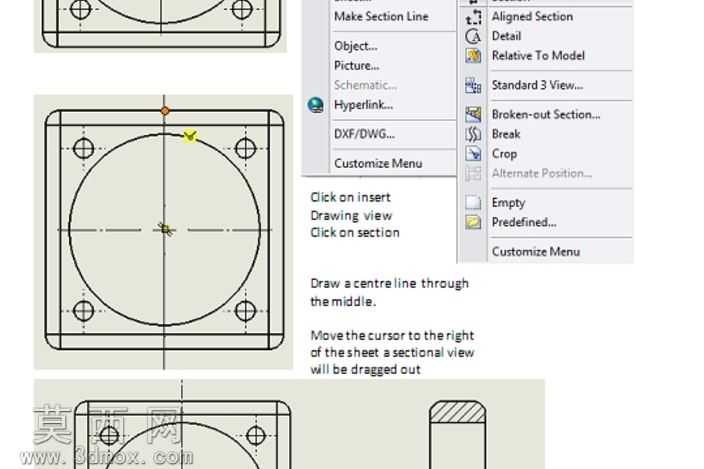The image size is (704, 469).
Task: Open Hyperlink... menu entry
Action: 363,105
